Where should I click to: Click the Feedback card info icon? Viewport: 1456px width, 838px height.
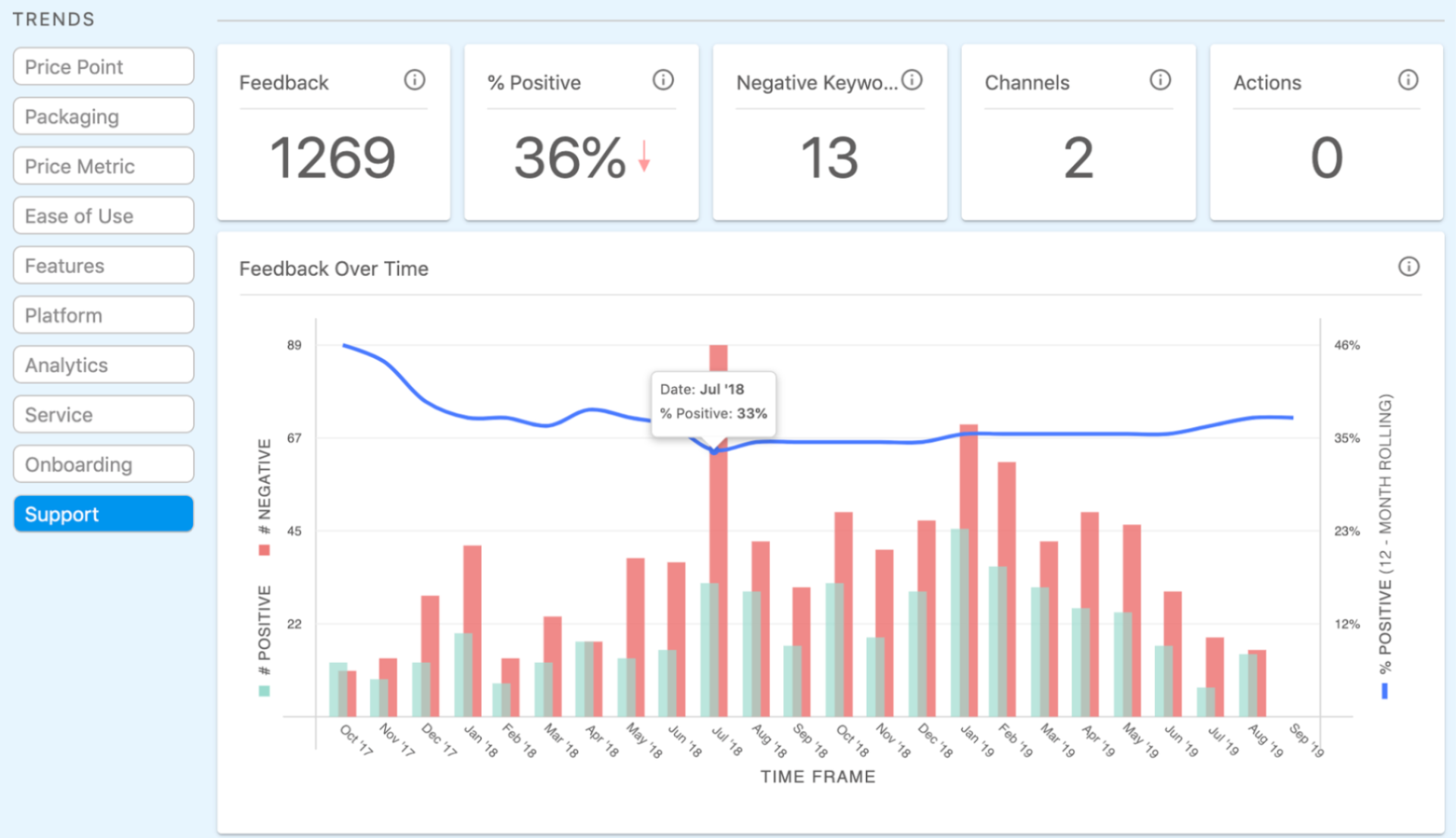coord(414,80)
